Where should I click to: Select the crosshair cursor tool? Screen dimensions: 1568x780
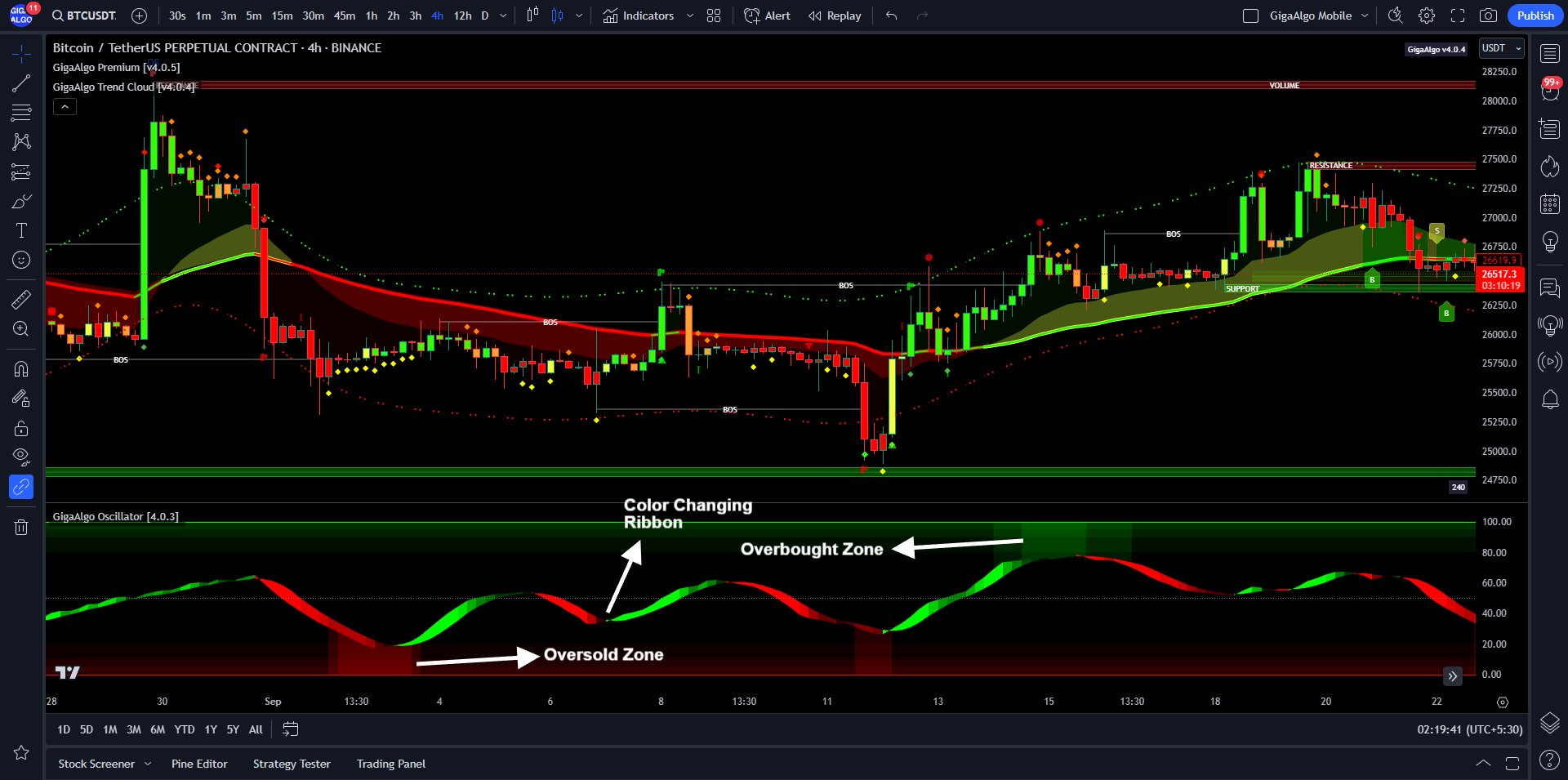tap(21, 54)
